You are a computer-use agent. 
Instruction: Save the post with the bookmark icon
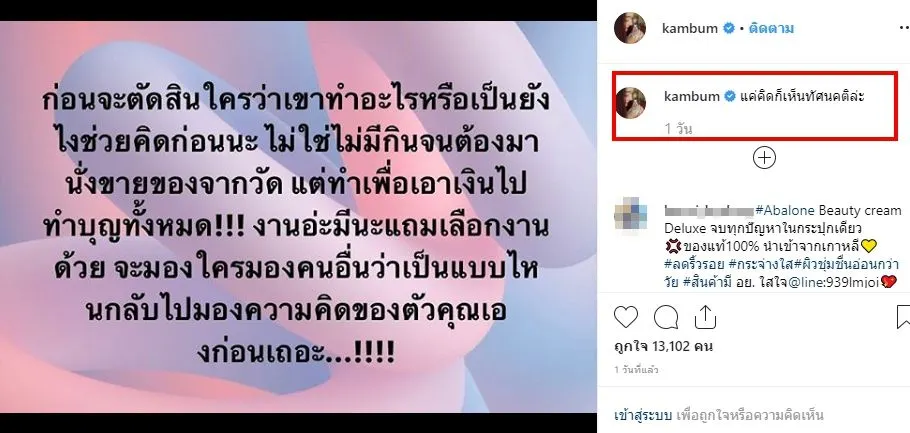[904, 317]
